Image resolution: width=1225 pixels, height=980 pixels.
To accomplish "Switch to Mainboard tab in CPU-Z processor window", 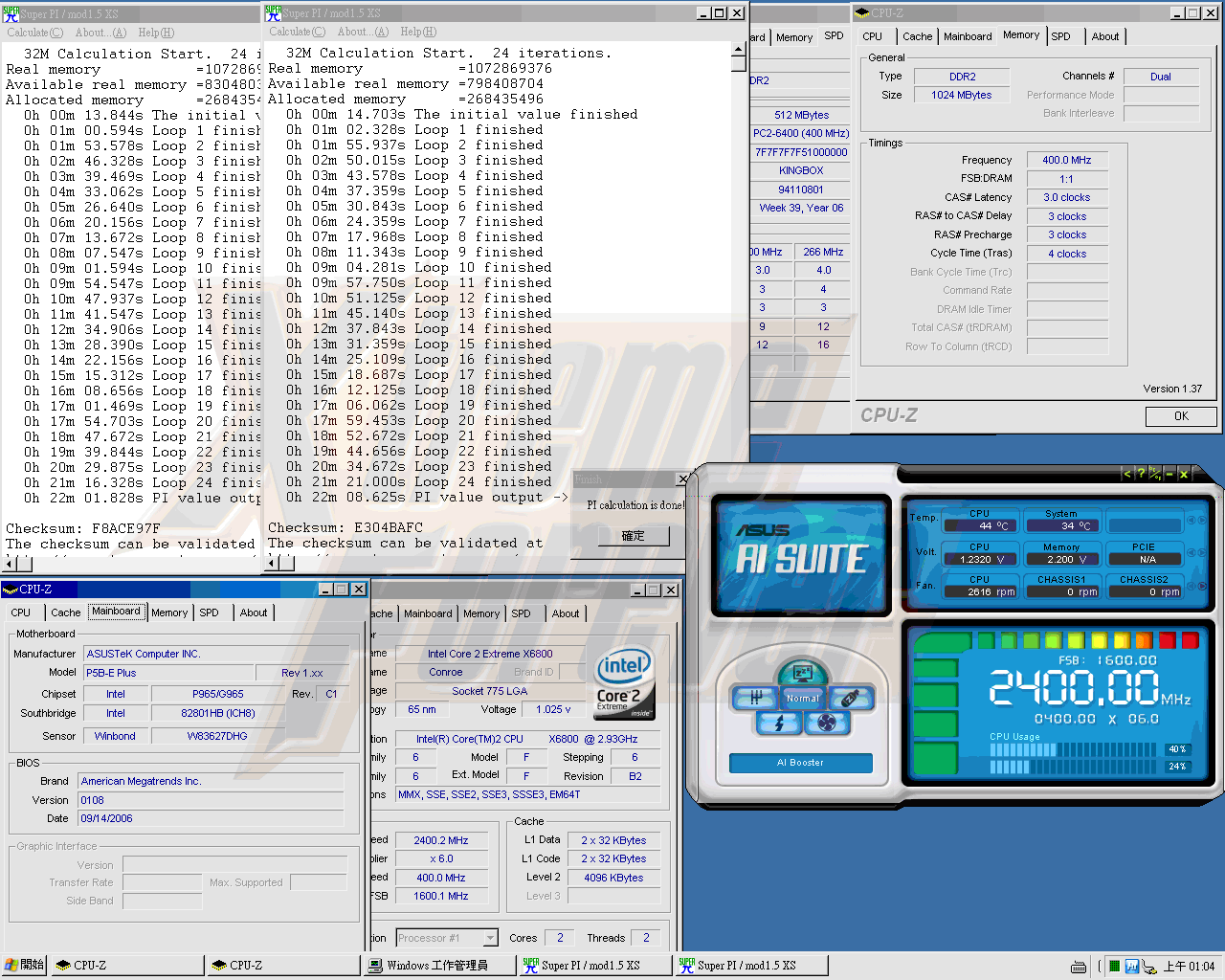I will (x=428, y=613).
